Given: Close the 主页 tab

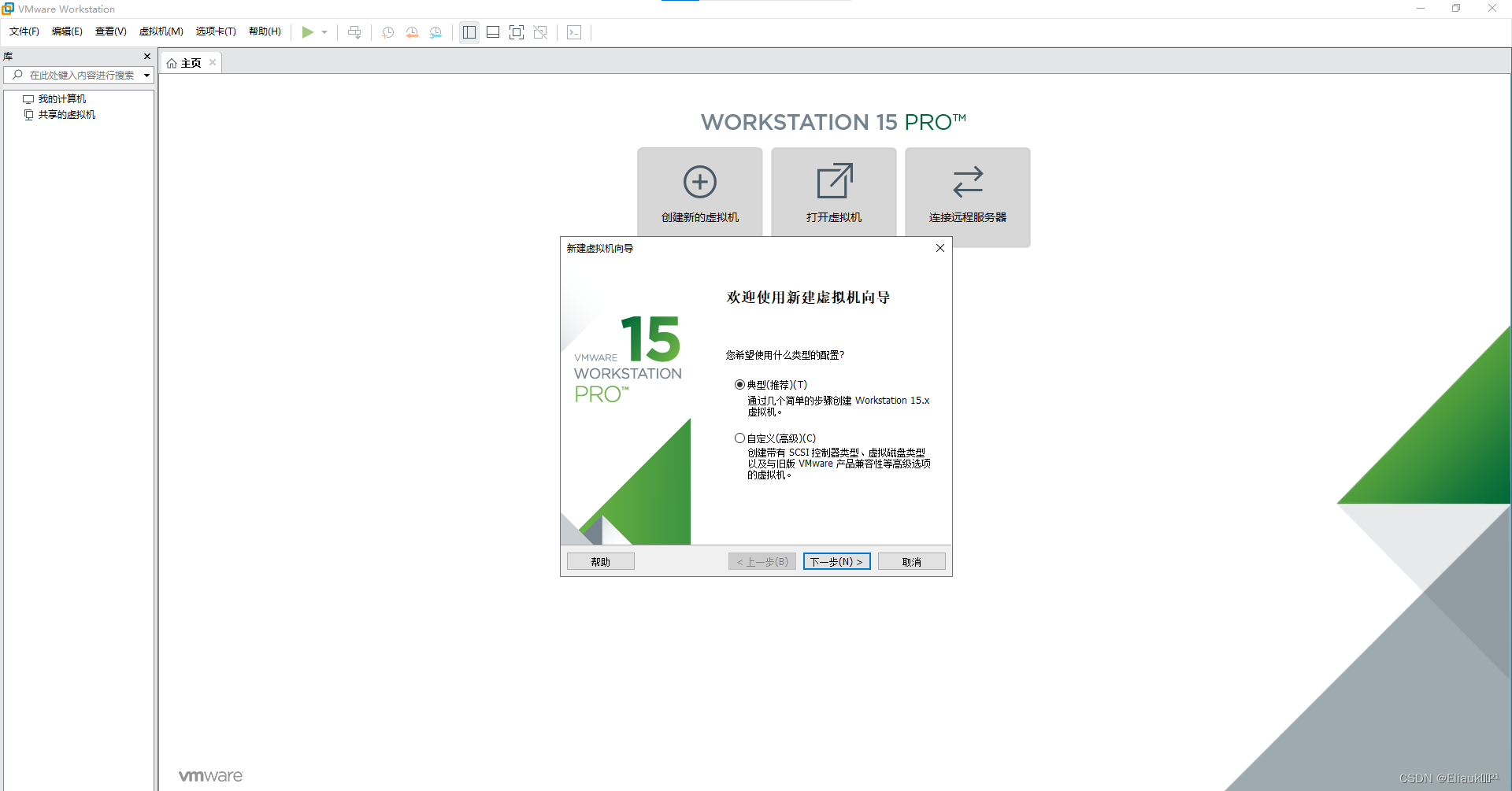Looking at the screenshot, I should pyautogui.click(x=213, y=62).
